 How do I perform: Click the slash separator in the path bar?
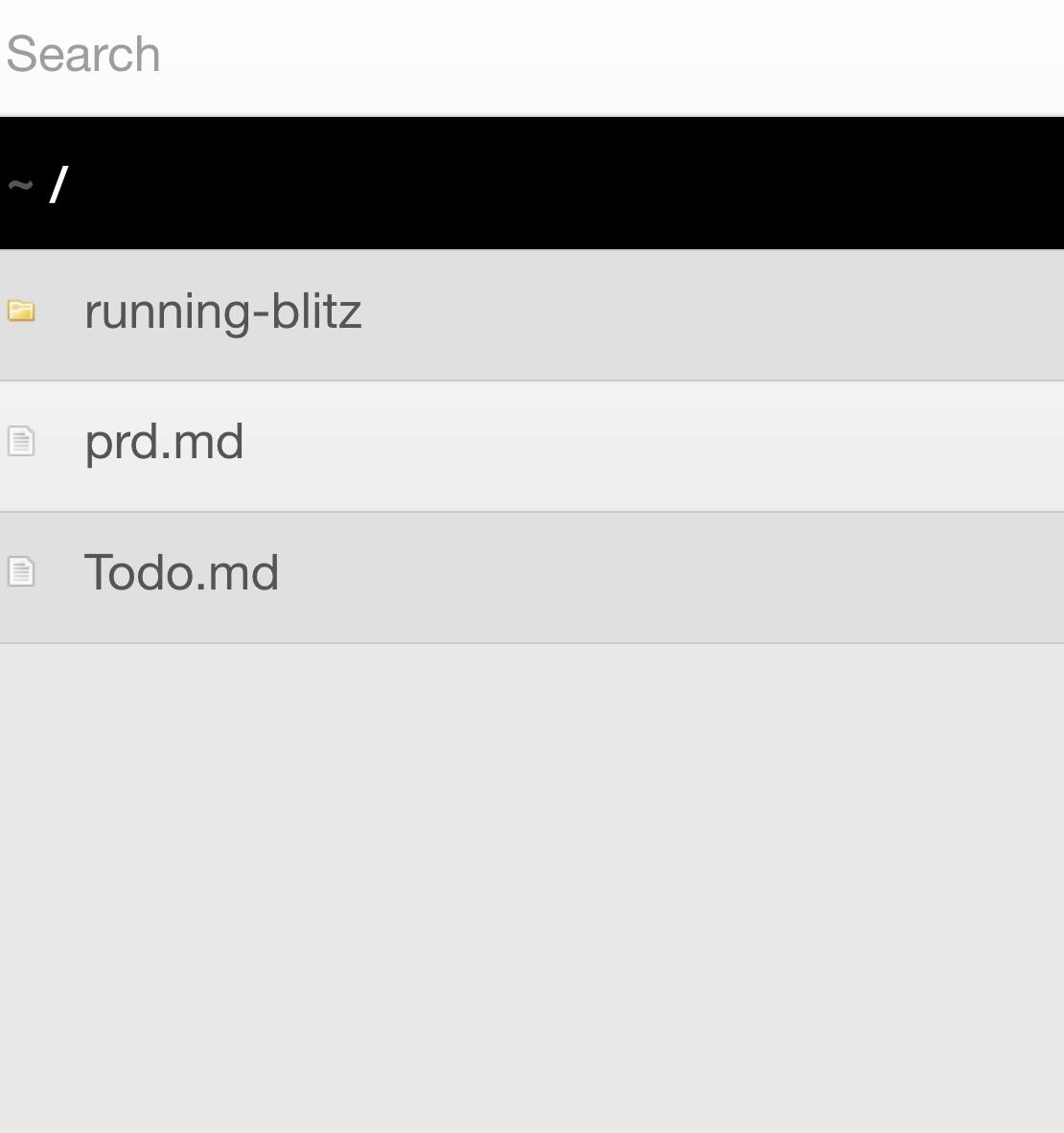tap(58, 184)
